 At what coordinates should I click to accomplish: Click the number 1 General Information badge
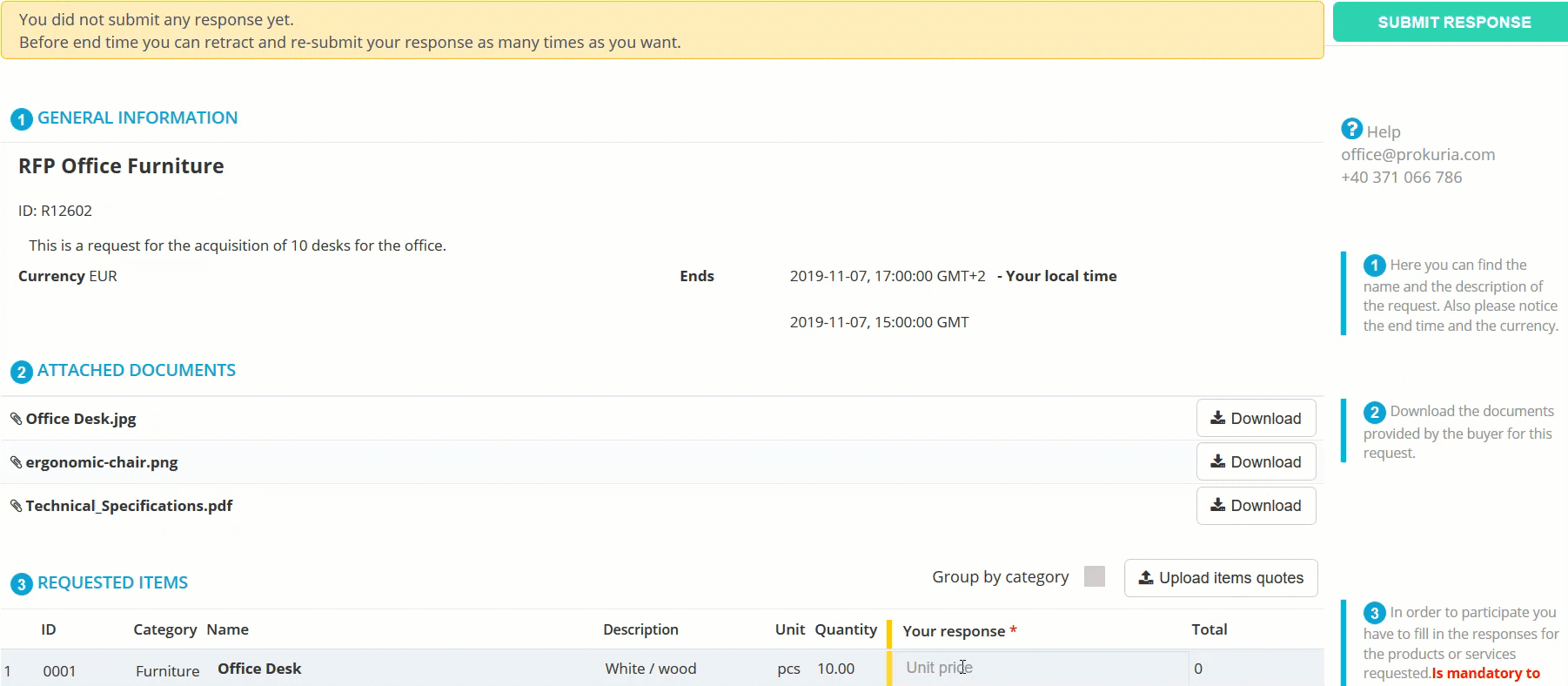(22, 119)
